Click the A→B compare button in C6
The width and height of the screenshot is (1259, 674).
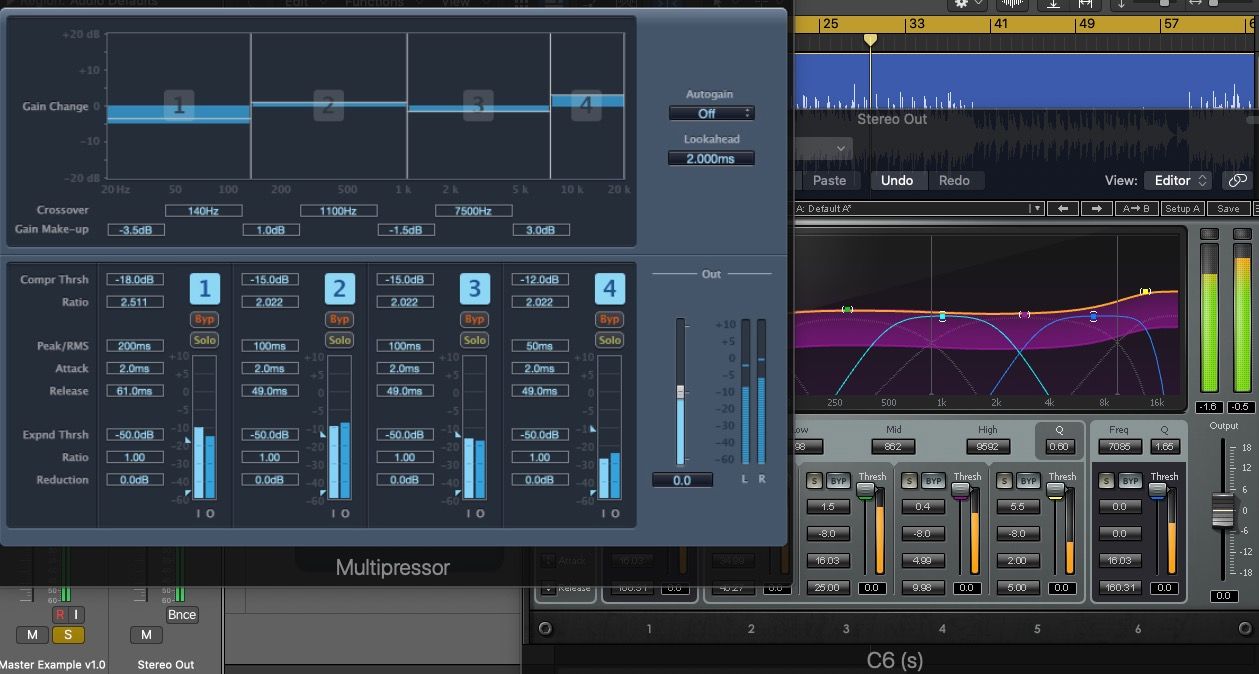click(1137, 208)
